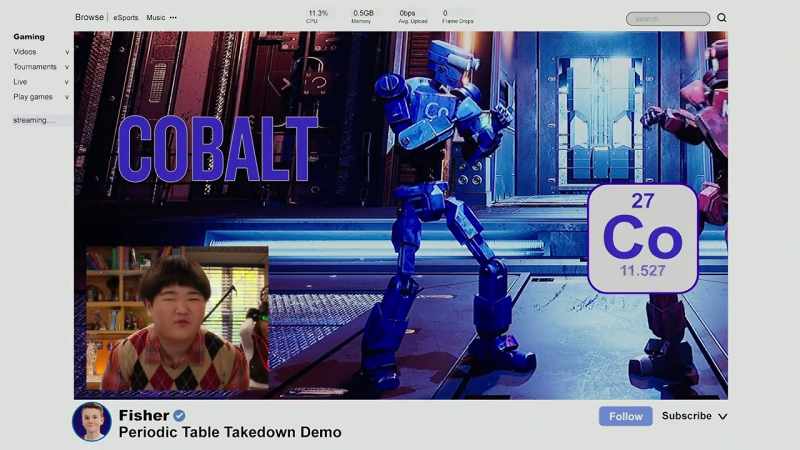The image size is (800, 450).
Task: Click the 0bps Avg. Upload stat
Action: click(x=412, y=16)
